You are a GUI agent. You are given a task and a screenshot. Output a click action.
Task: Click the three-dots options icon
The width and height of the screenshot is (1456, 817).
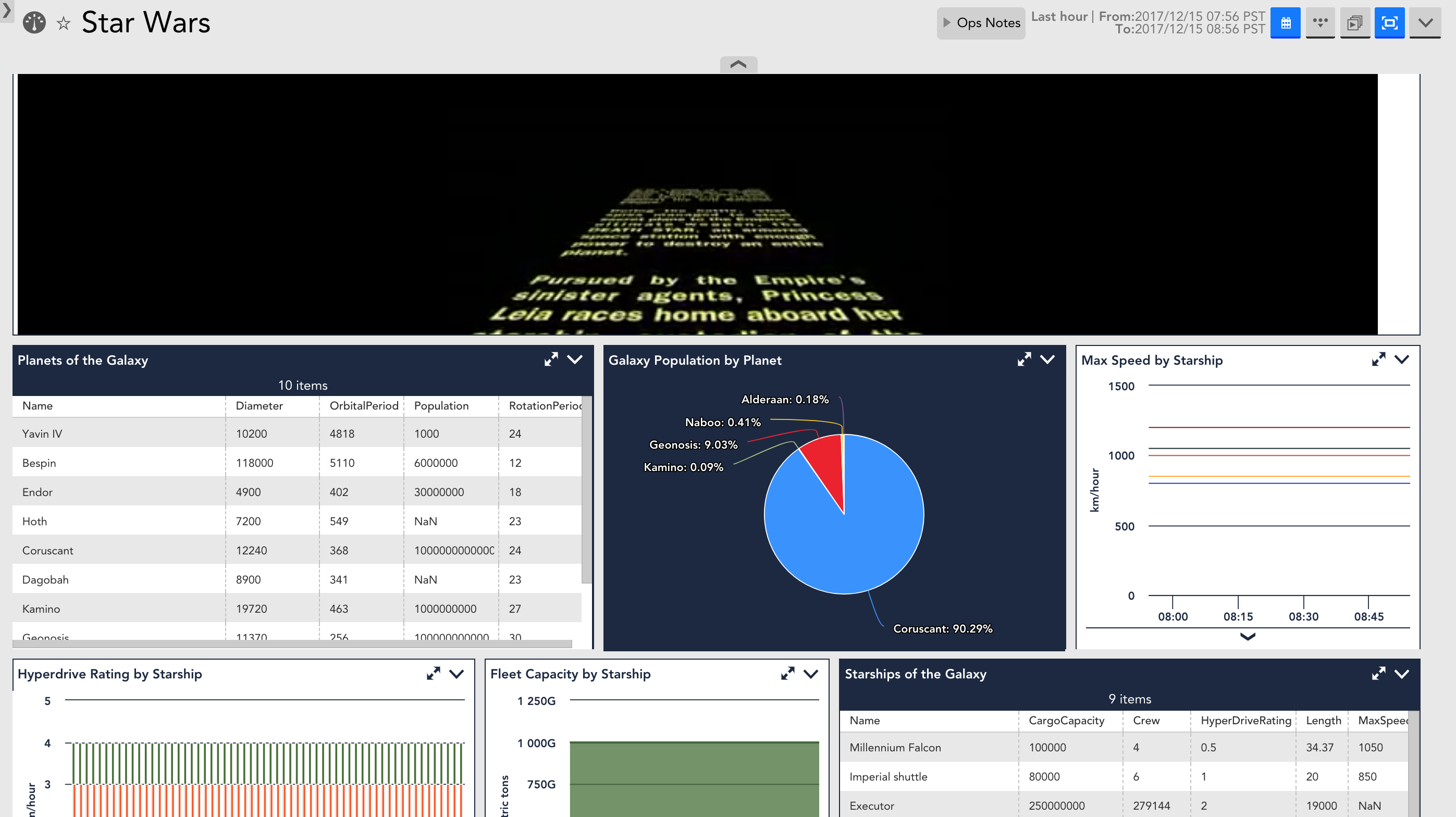tap(1321, 23)
